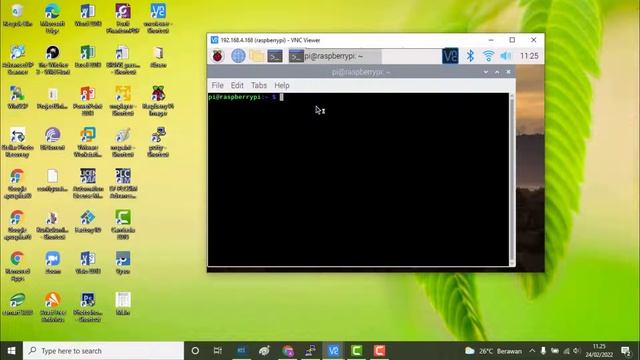Focus the terminal command prompt area

pyautogui.click(x=358, y=180)
